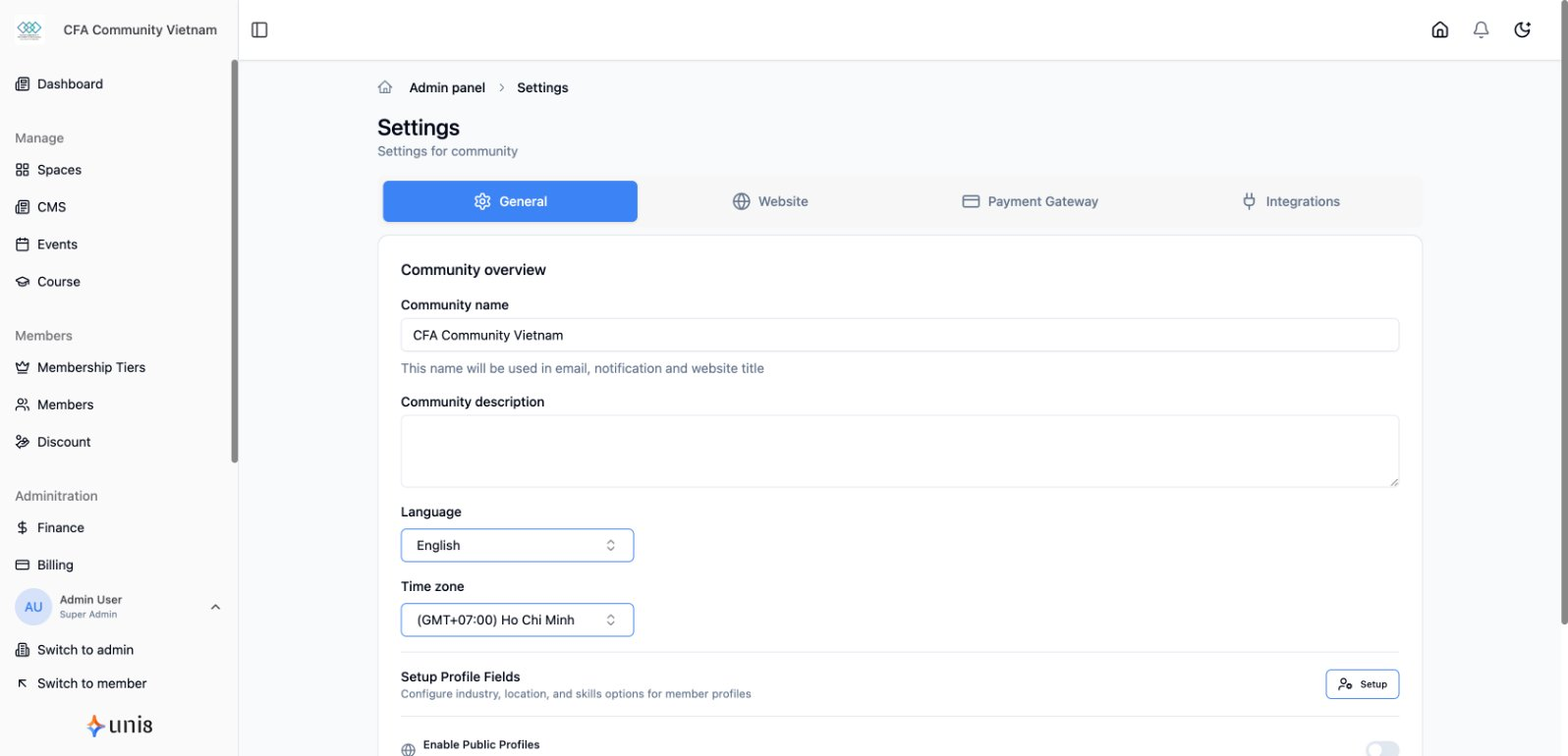Image resolution: width=1568 pixels, height=756 pixels.
Task: Open the Language dropdown
Action: [517, 546]
